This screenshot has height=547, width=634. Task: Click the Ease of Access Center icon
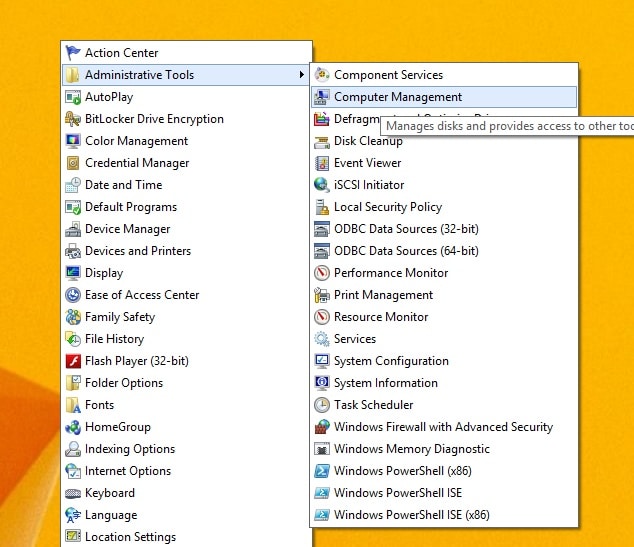73,295
